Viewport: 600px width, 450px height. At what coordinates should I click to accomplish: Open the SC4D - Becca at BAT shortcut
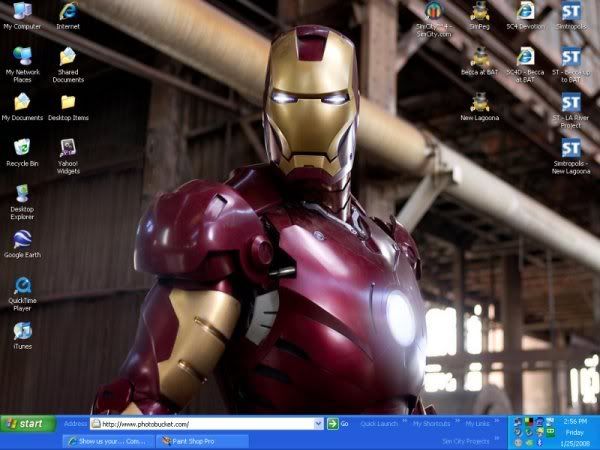(525, 65)
